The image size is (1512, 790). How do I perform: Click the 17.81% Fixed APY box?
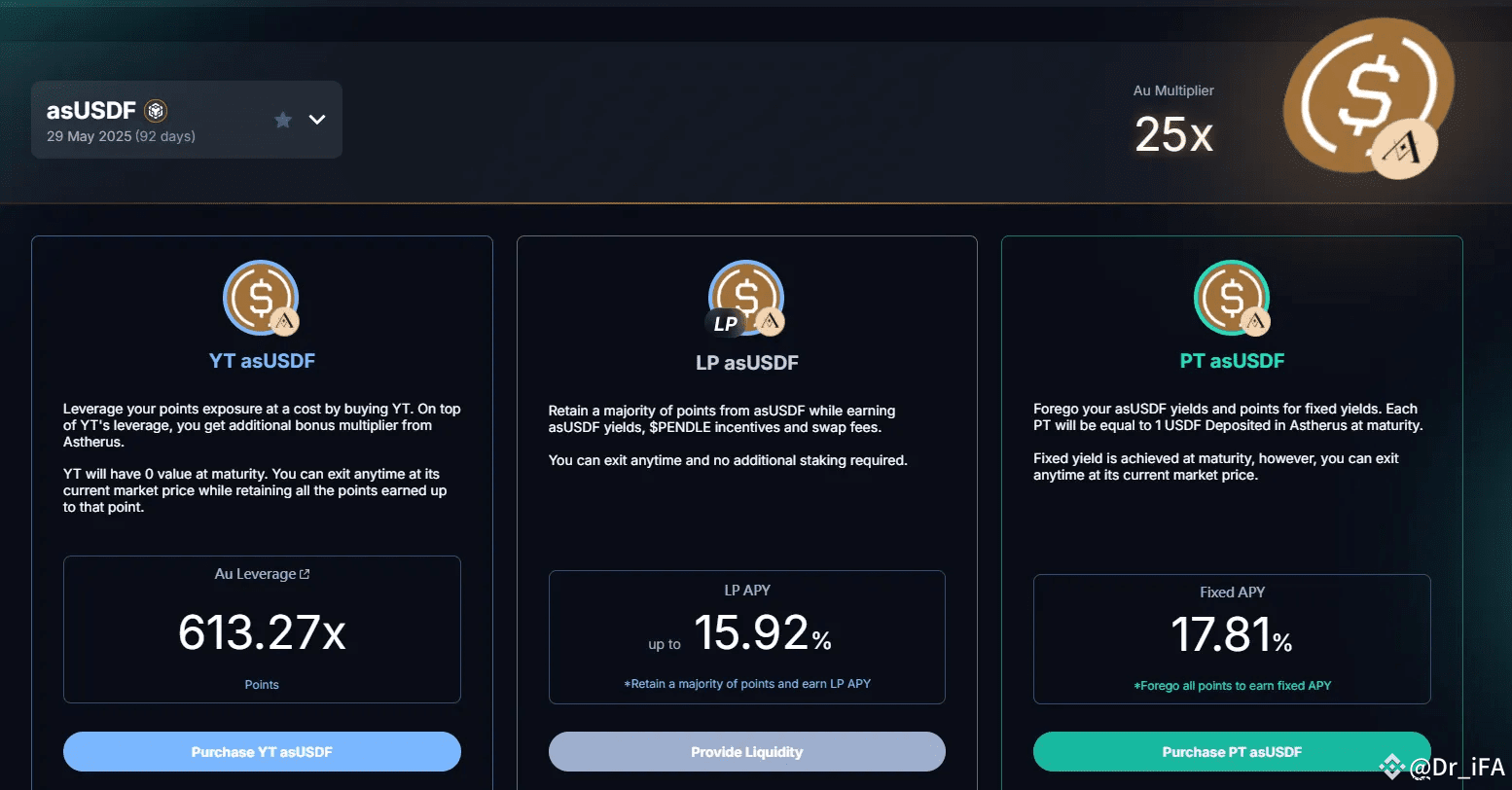[x=1232, y=639]
